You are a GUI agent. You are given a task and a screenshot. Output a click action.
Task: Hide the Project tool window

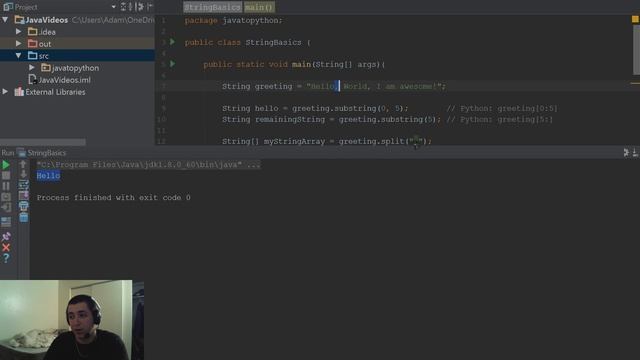[x=150, y=7]
